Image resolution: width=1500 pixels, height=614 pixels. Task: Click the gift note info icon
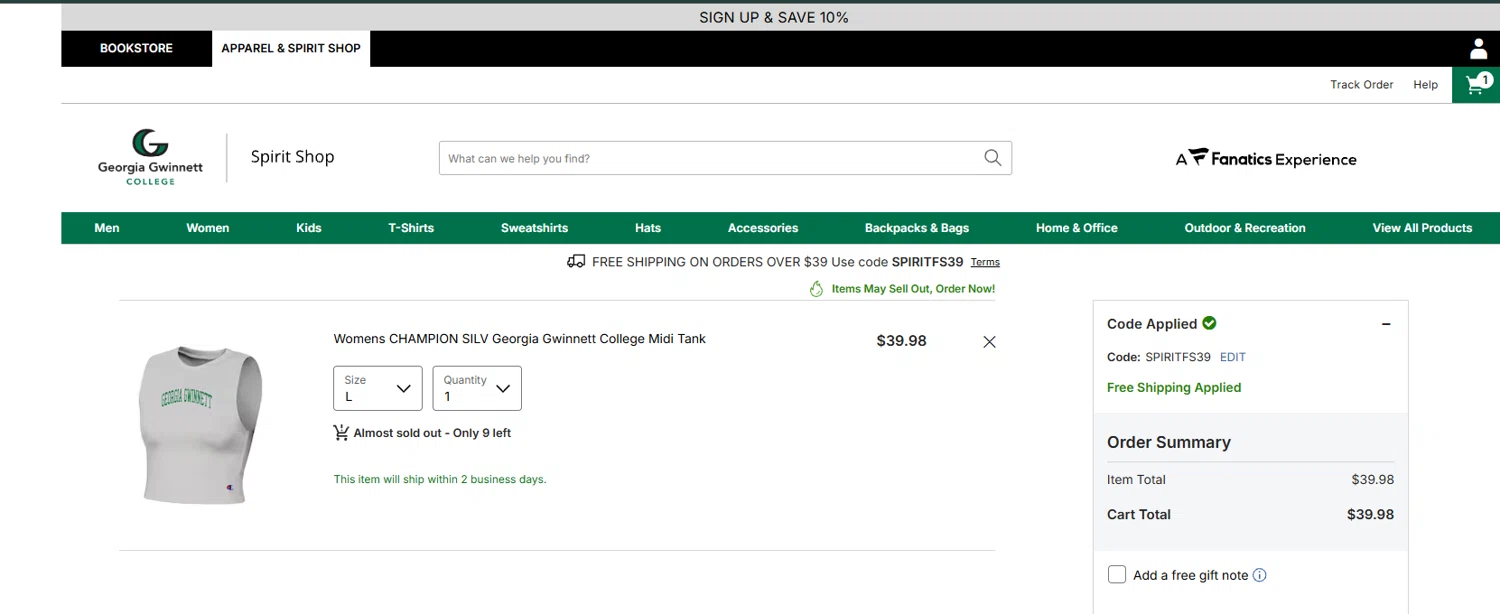tap(1260, 575)
